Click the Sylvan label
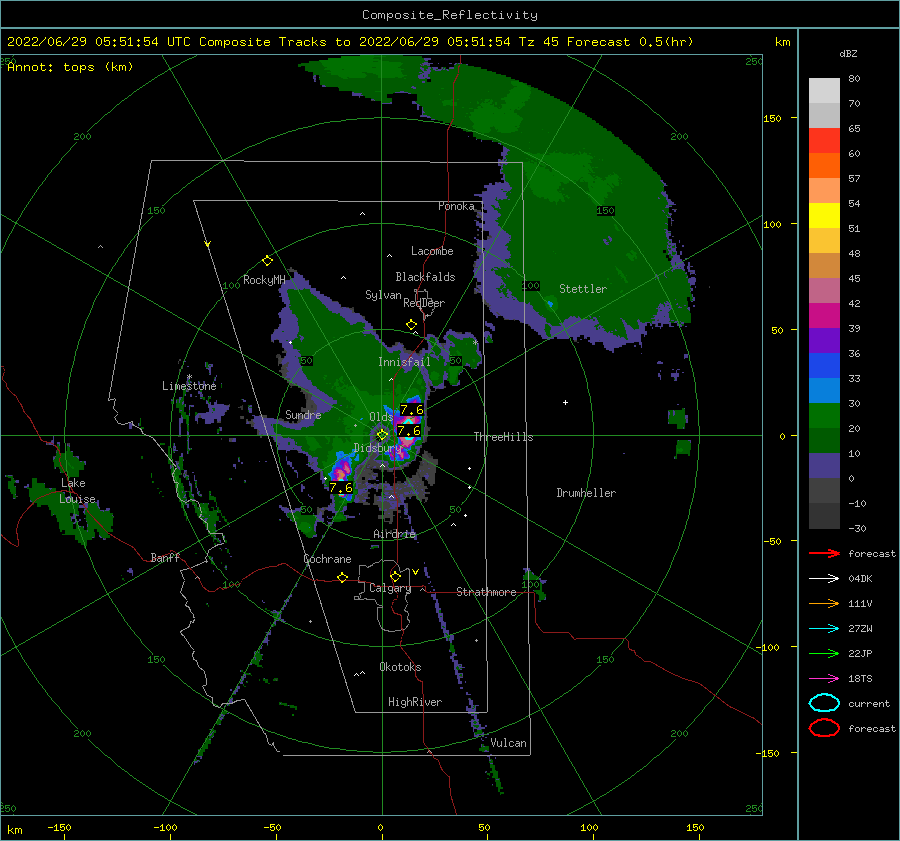 click(383, 295)
